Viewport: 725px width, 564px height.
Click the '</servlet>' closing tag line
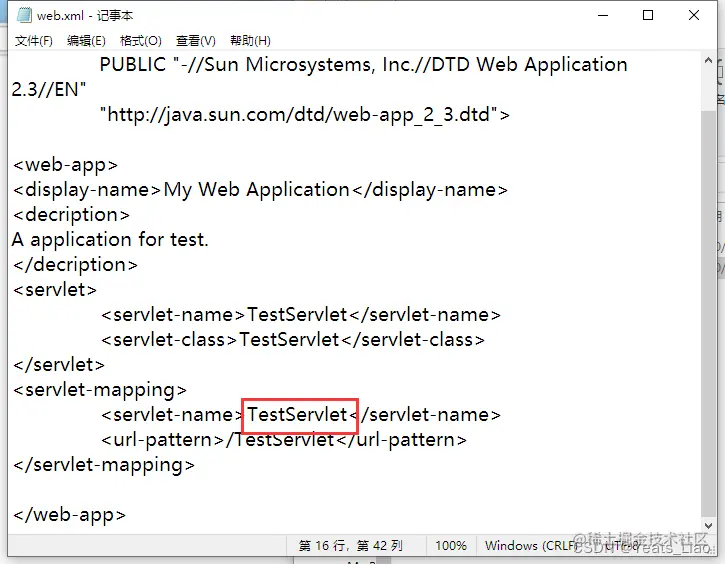coord(59,365)
